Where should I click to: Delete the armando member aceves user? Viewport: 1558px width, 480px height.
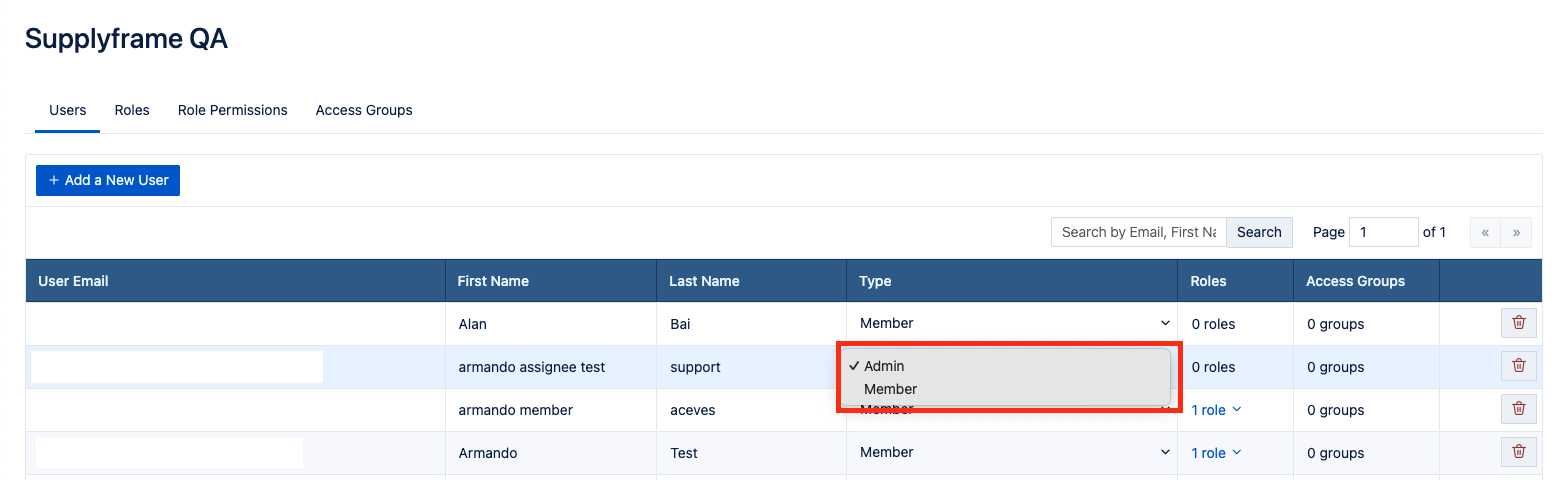click(1518, 409)
